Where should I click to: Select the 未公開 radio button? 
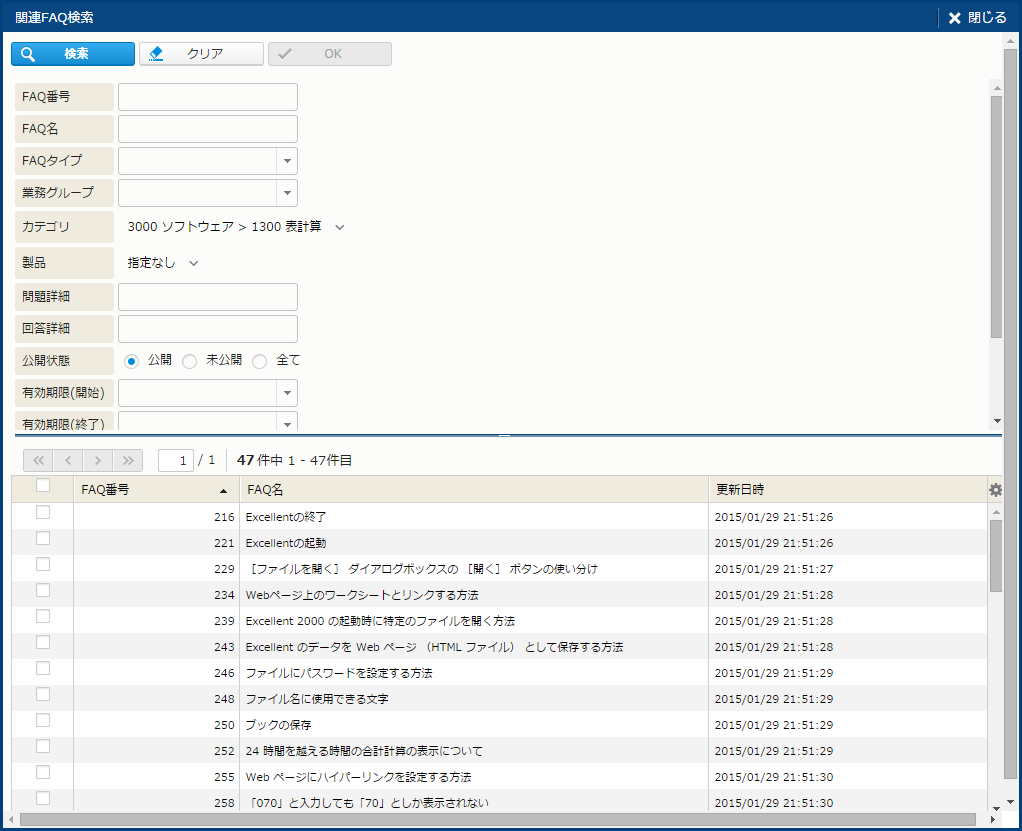point(190,361)
